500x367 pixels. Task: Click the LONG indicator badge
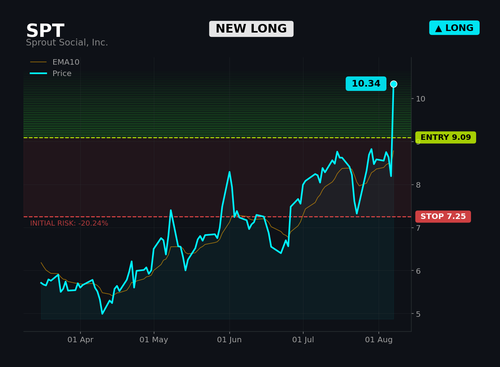coord(454,28)
